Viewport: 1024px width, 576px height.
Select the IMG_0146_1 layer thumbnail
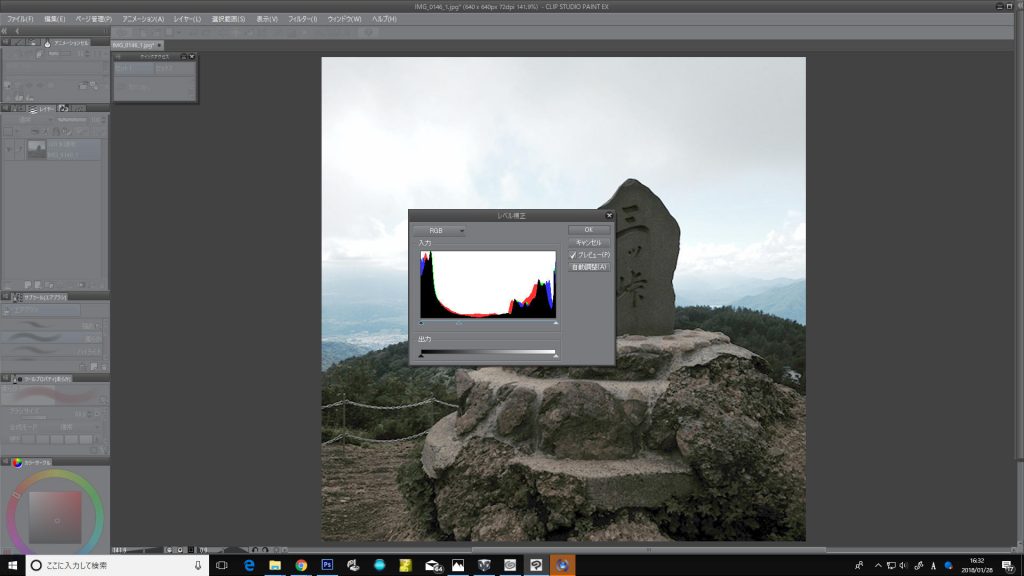(37, 150)
